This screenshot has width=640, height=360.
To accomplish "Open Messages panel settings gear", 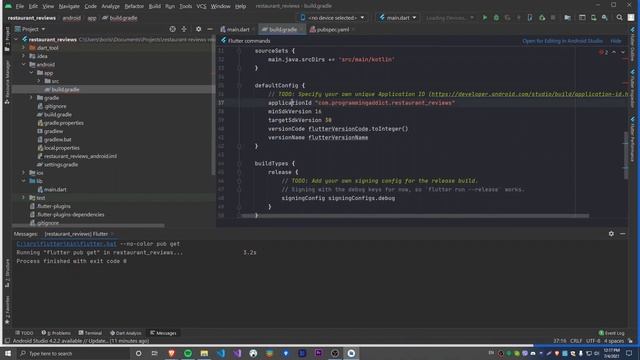I will (x=611, y=233).
